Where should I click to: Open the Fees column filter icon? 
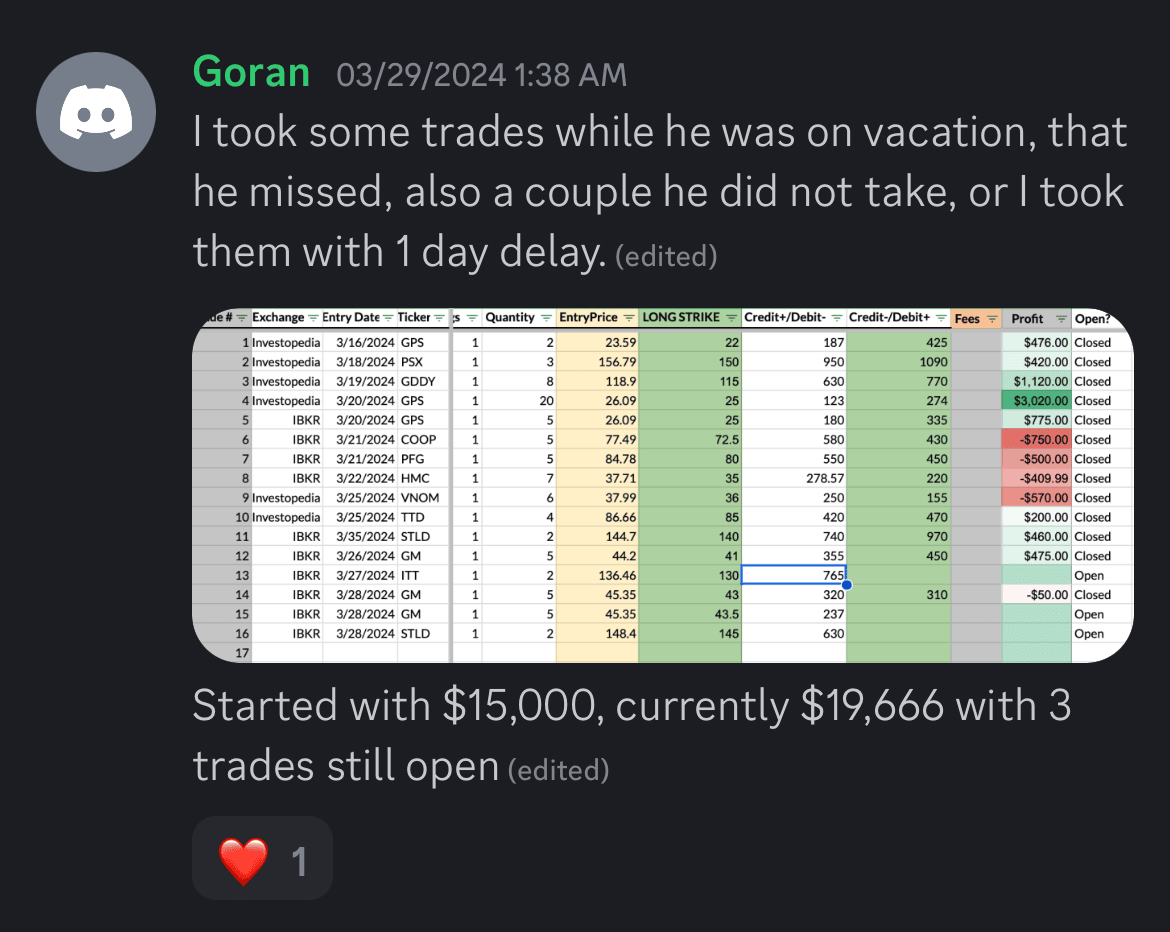coord(992,319)
